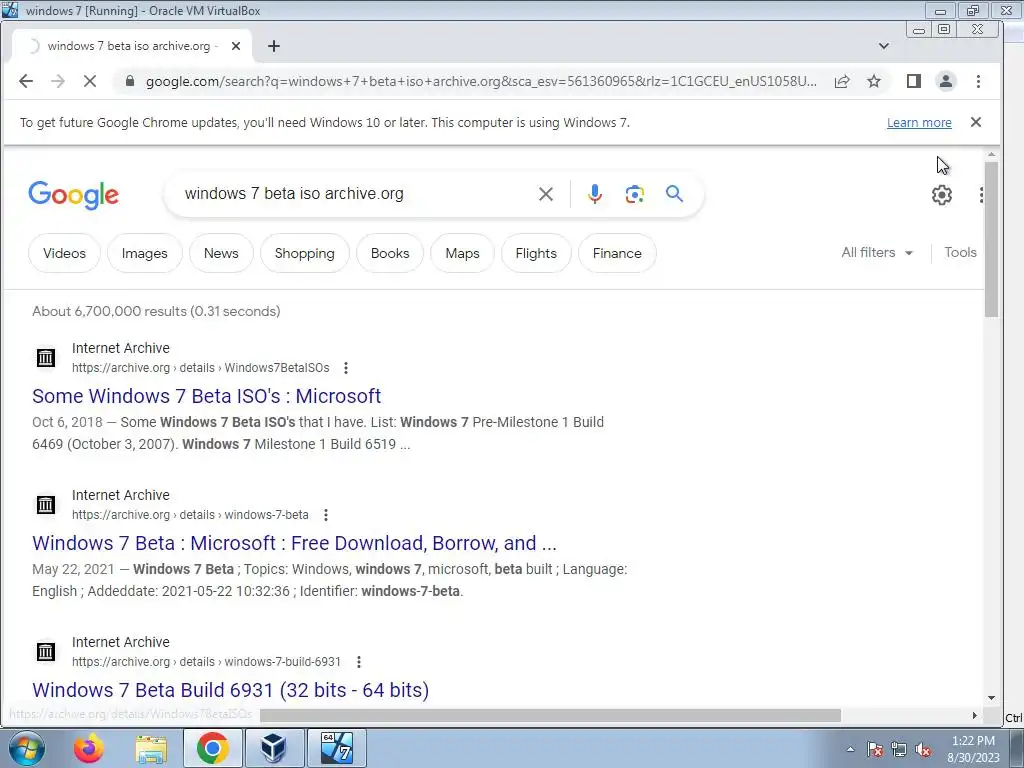Click the horizontal scrollbar thumb
This screenshot has width=1024, height=768.
(x=550, y=715)
